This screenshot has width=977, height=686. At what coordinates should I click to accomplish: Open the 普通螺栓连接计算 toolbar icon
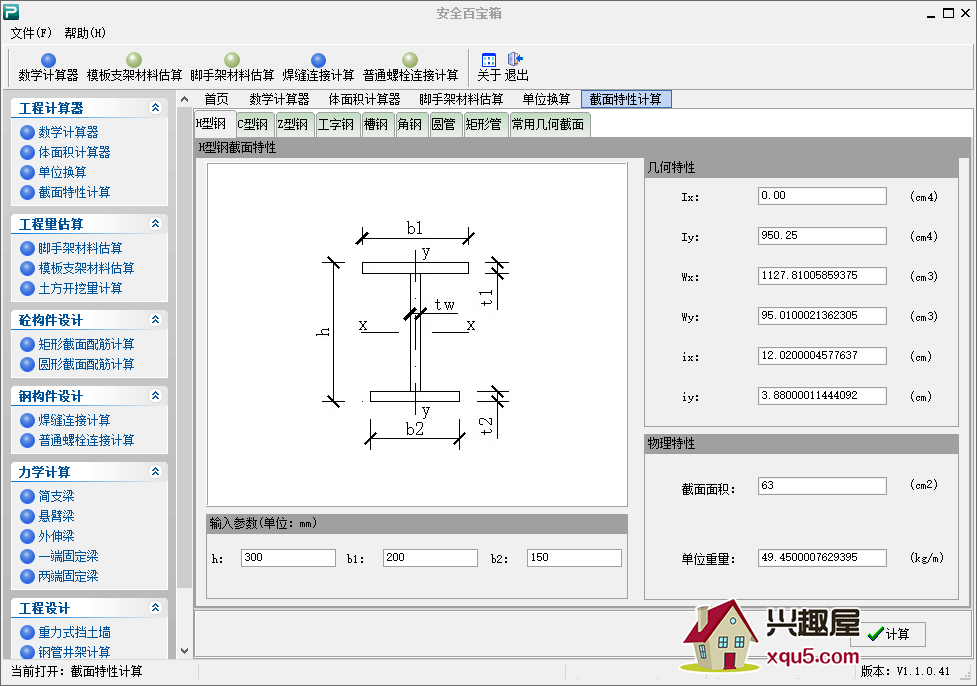[x=410, y=68]
